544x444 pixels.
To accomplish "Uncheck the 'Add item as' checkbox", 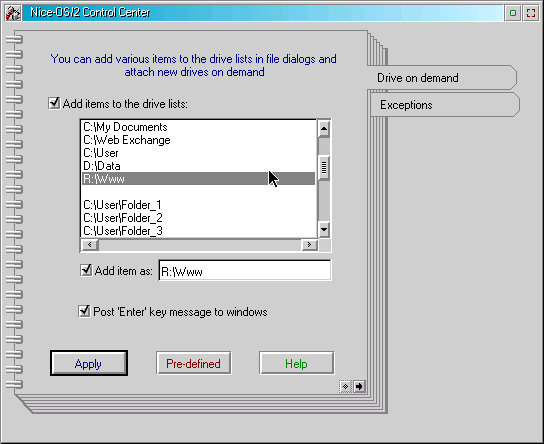I will (x=86, y=270).
